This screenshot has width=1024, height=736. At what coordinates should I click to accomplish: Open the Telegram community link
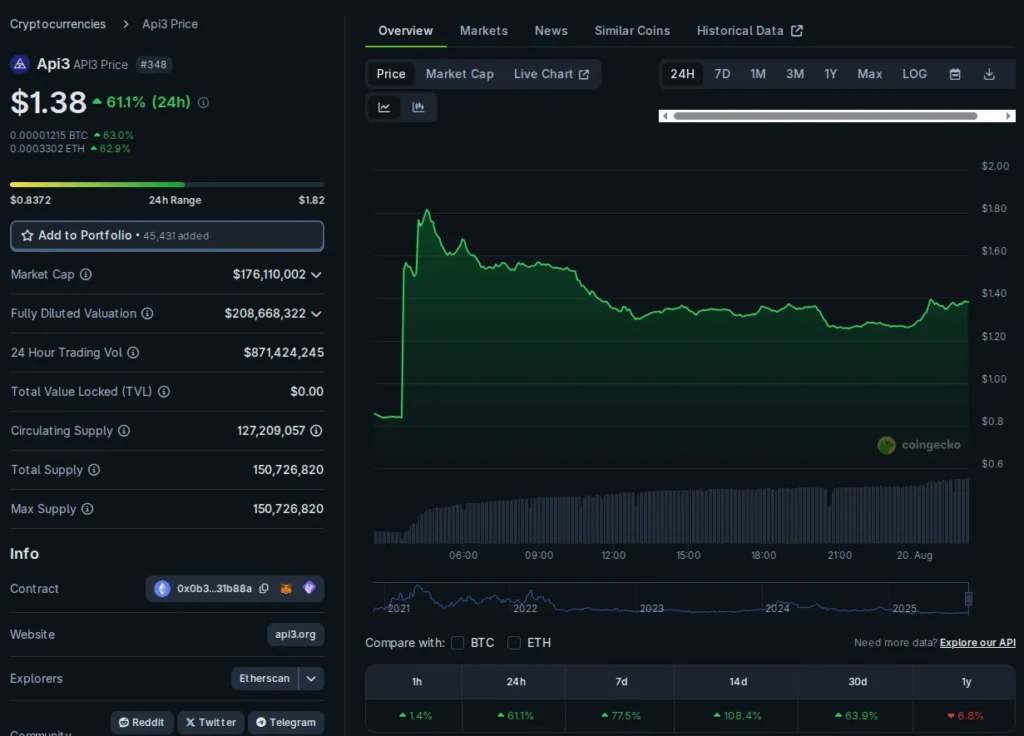[286, 722]
